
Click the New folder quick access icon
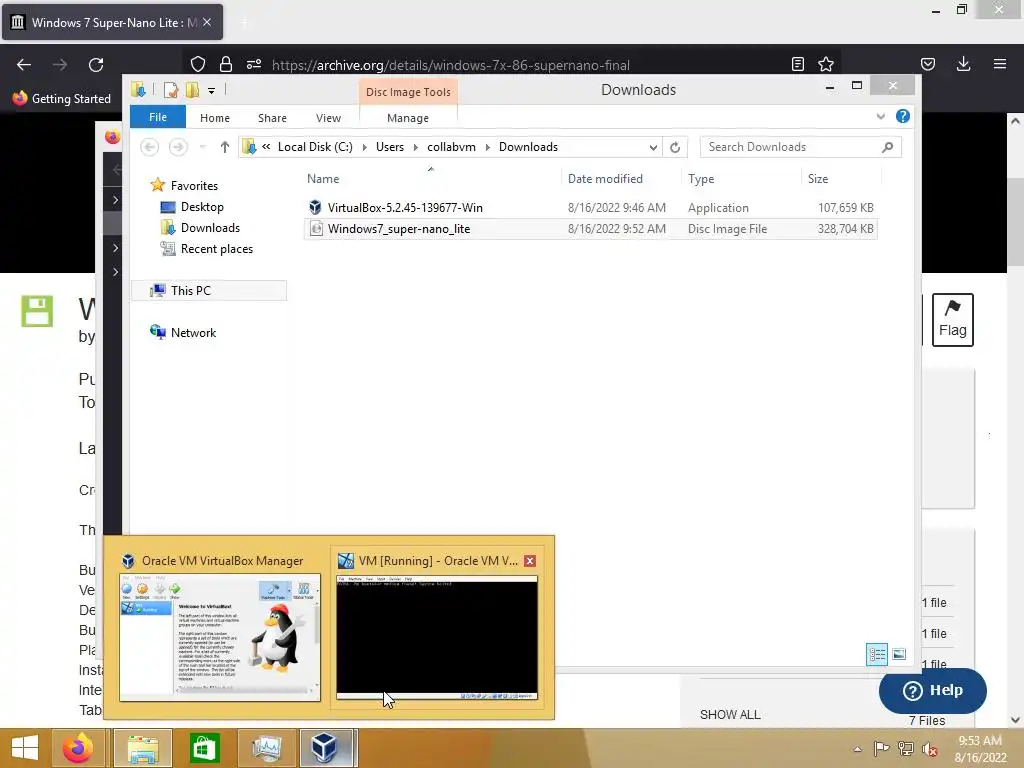[192, 90]
